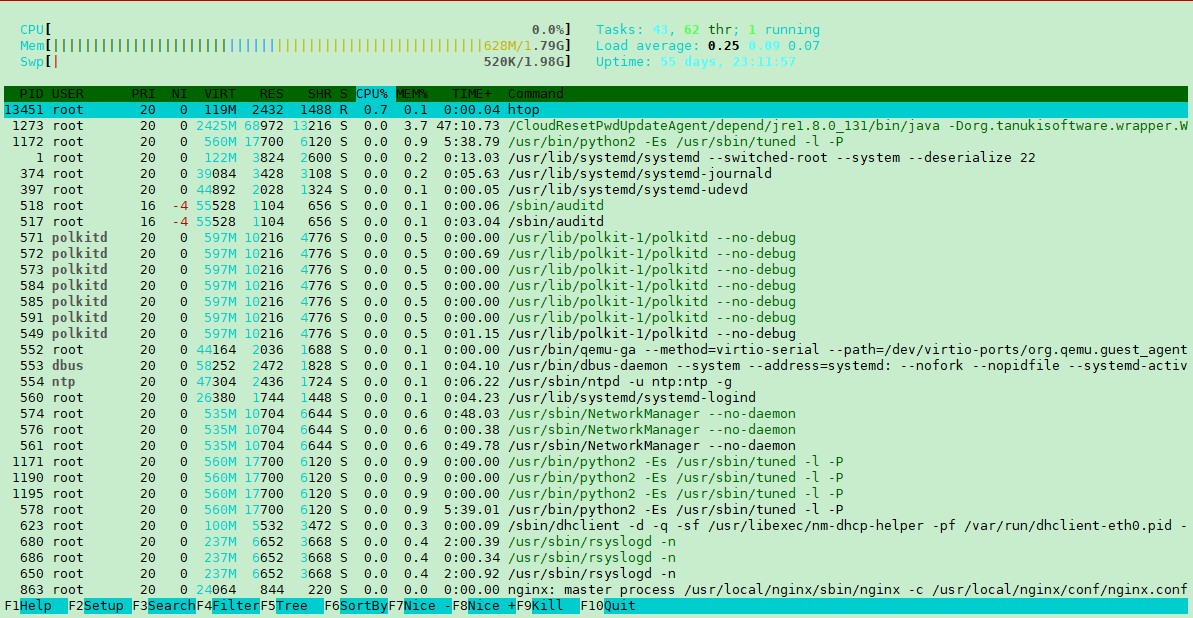Screen dimensions: 1193x618
Task: Select the auditd row, PID 517
Action: point(596,221)
